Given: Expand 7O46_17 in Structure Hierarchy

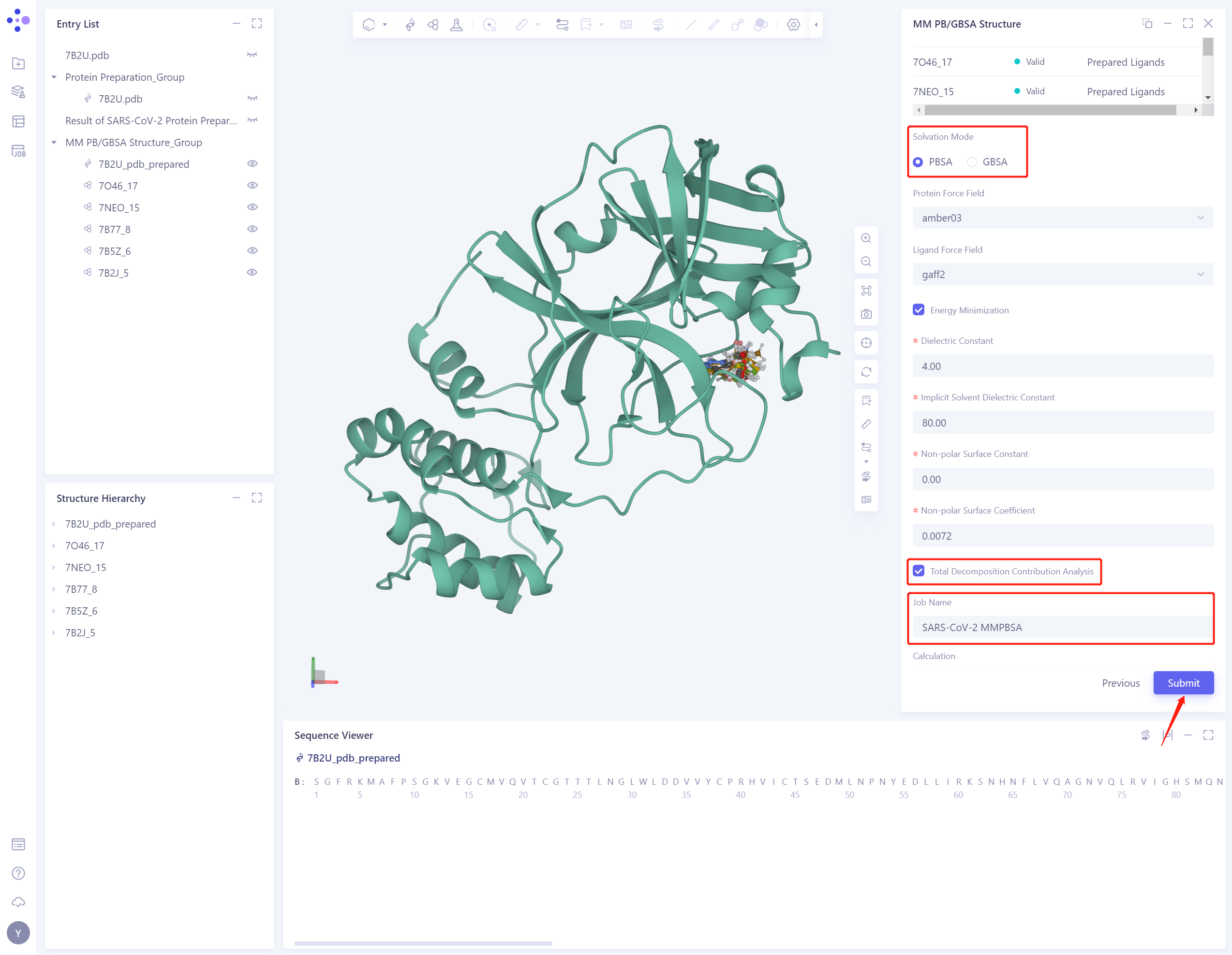Looking at the screenshot, I should click(x=54, y=546).
